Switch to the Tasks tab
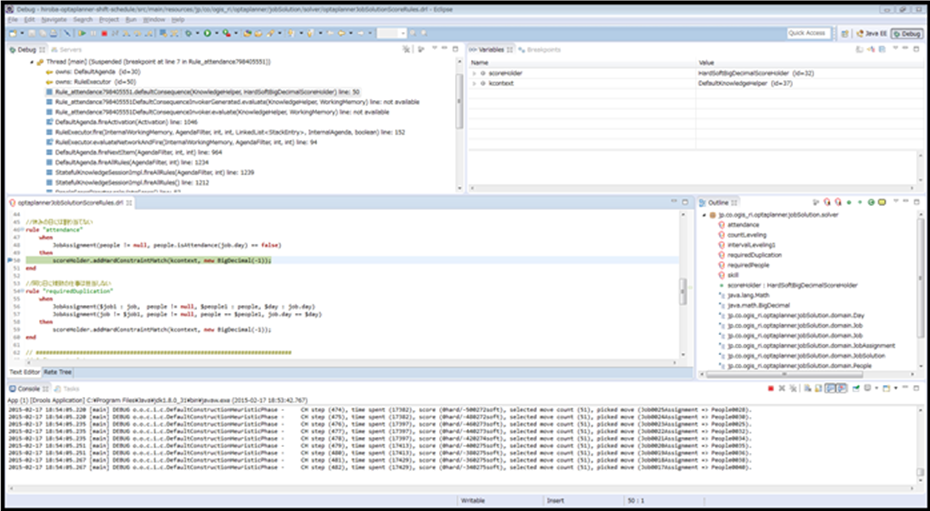The height and width of the screenshot is (511, 930). coord(67,389)
